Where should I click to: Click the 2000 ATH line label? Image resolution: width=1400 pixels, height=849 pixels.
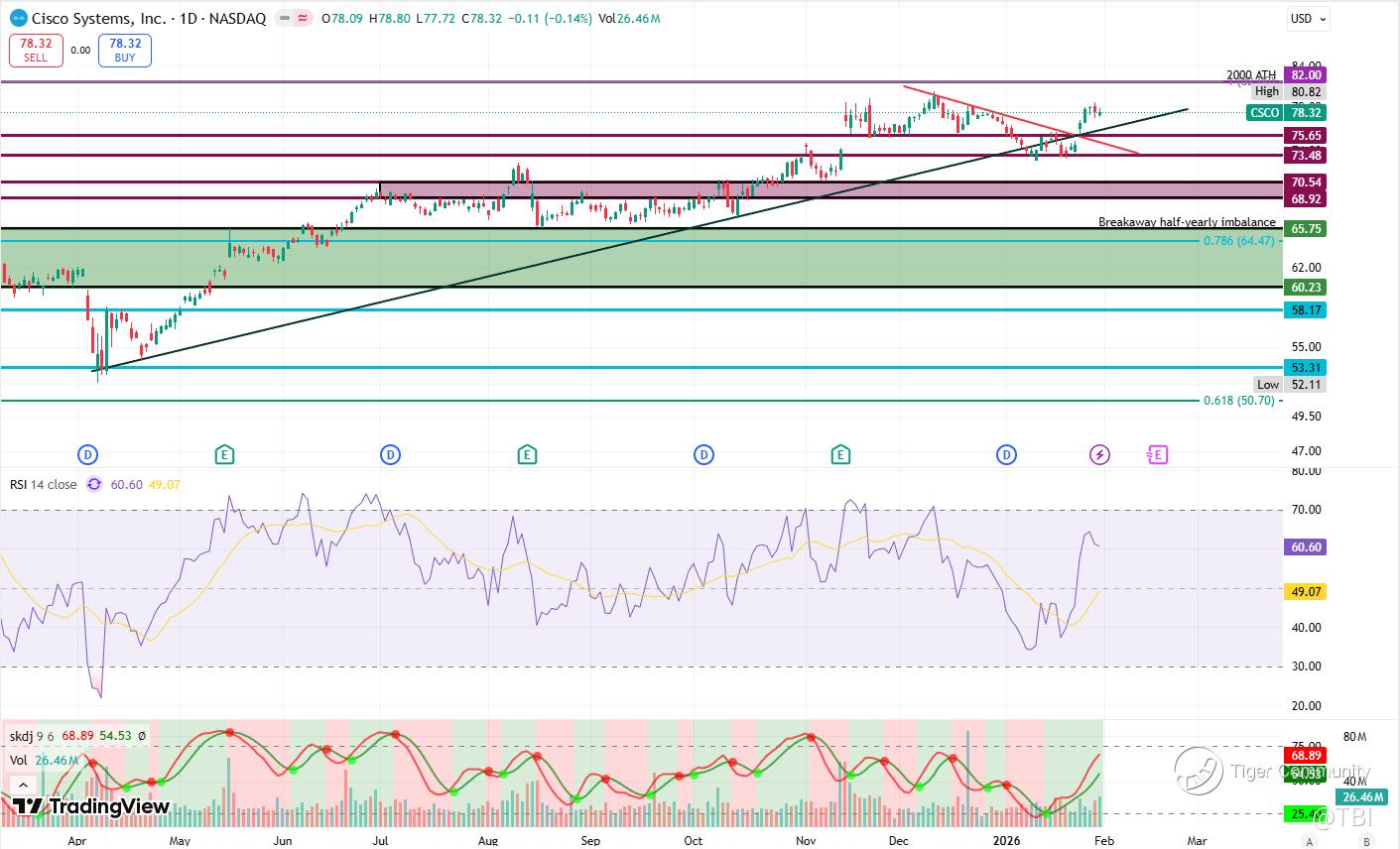point(1251,75)
